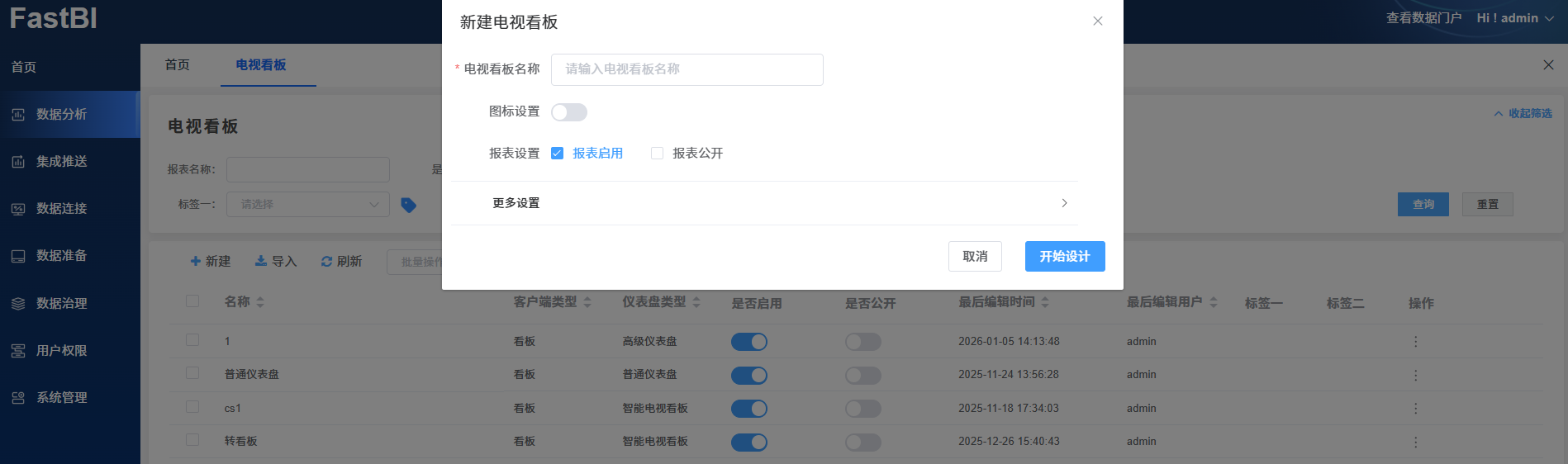Open the admin user dropdown menu
1568x464 pixels.
point(1515,18)
